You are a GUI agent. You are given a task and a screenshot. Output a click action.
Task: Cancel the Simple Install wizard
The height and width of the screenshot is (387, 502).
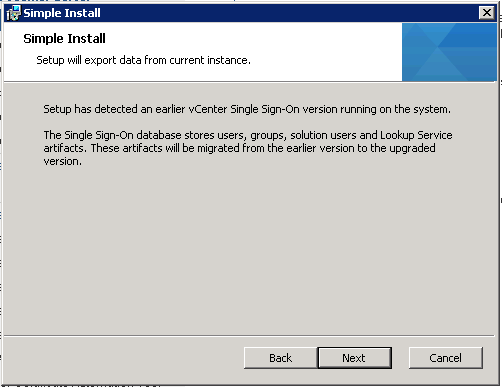click(446, 358)
